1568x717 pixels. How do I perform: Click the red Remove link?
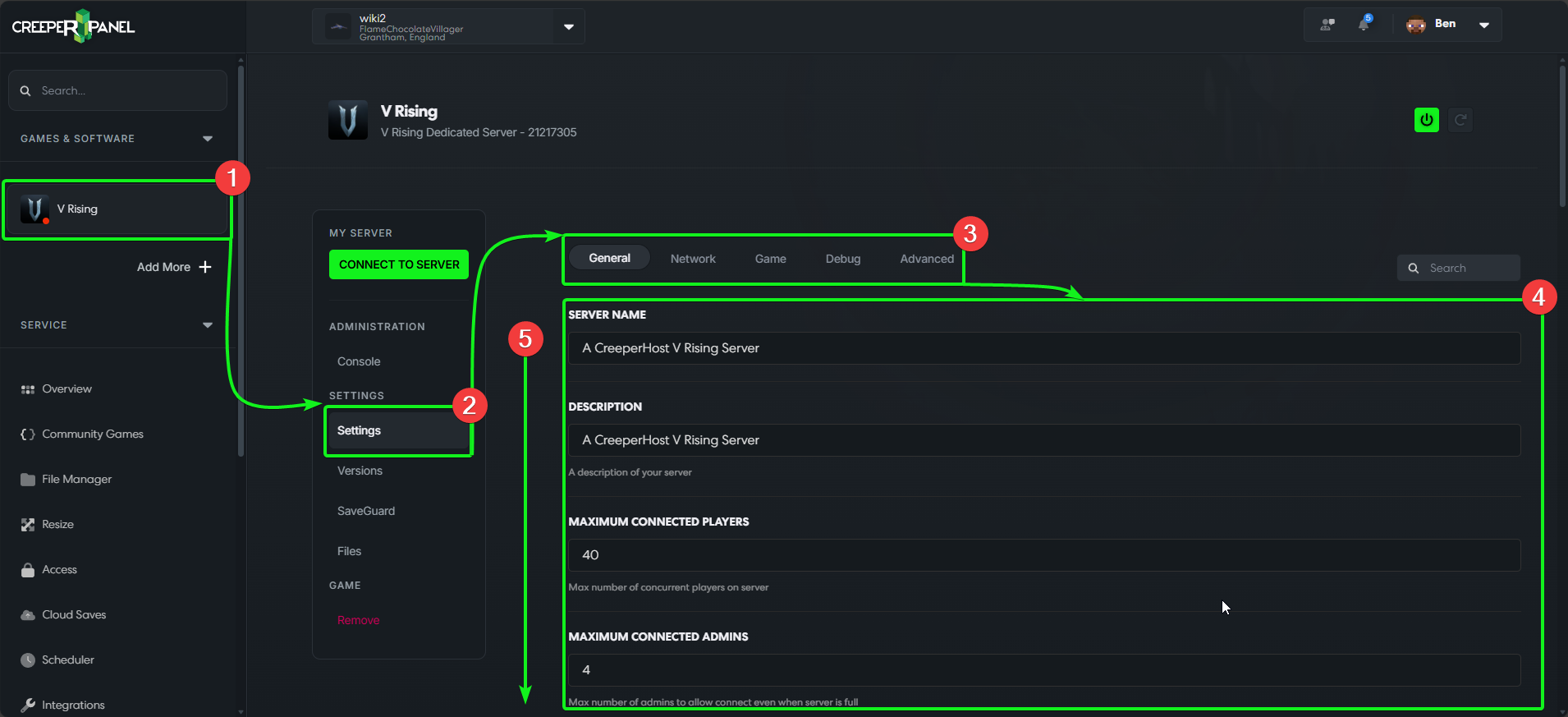coord(358,620)
